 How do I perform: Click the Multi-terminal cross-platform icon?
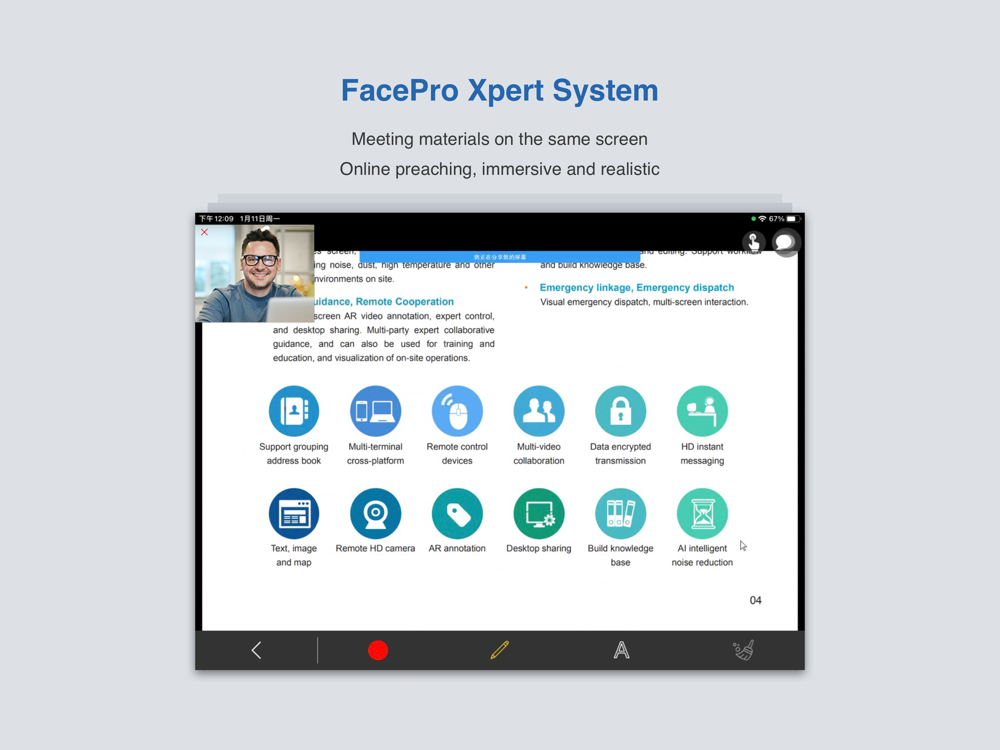(376, 411)
